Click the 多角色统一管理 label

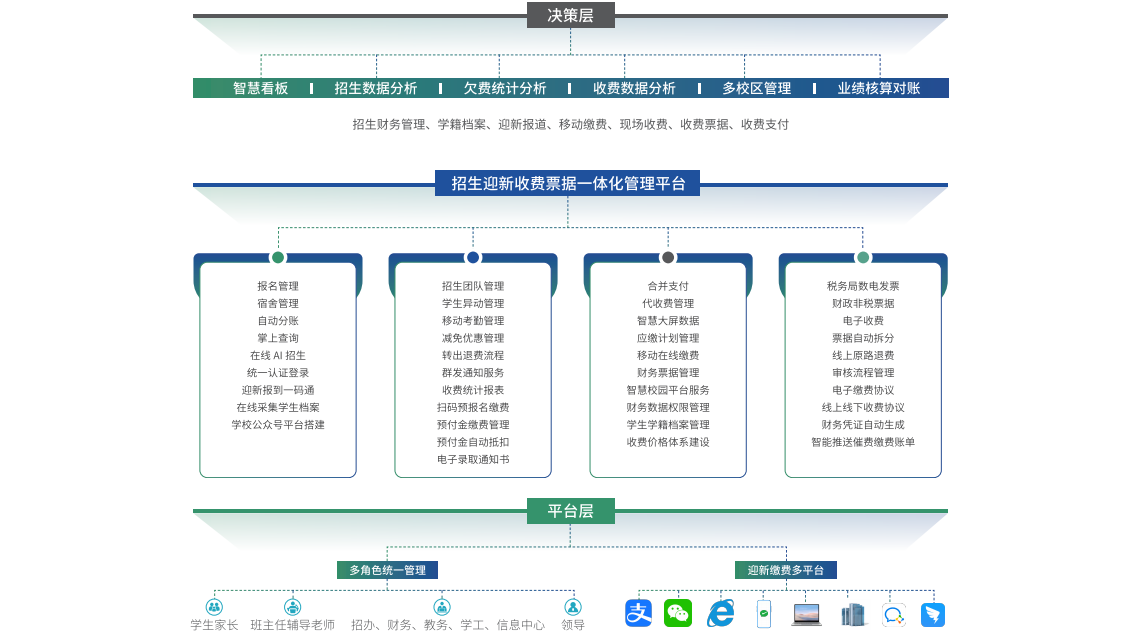point(387,570)
